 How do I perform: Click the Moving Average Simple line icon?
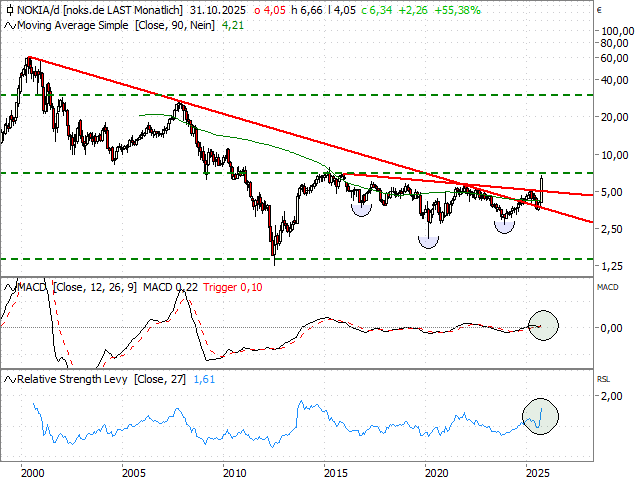coord(10,26)
